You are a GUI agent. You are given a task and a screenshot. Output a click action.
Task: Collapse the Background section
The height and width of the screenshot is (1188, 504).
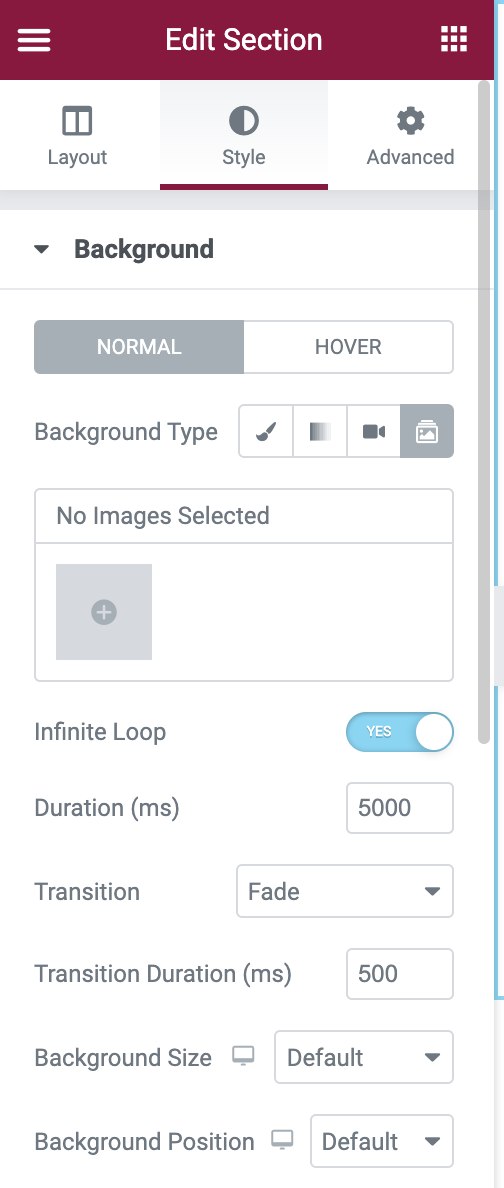tap(125, 249)
